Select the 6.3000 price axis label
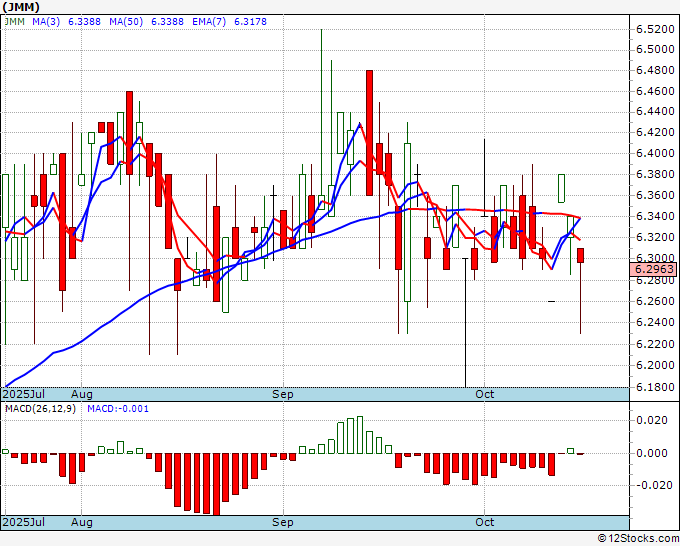680x546 pixels. (x=655, y=258)
